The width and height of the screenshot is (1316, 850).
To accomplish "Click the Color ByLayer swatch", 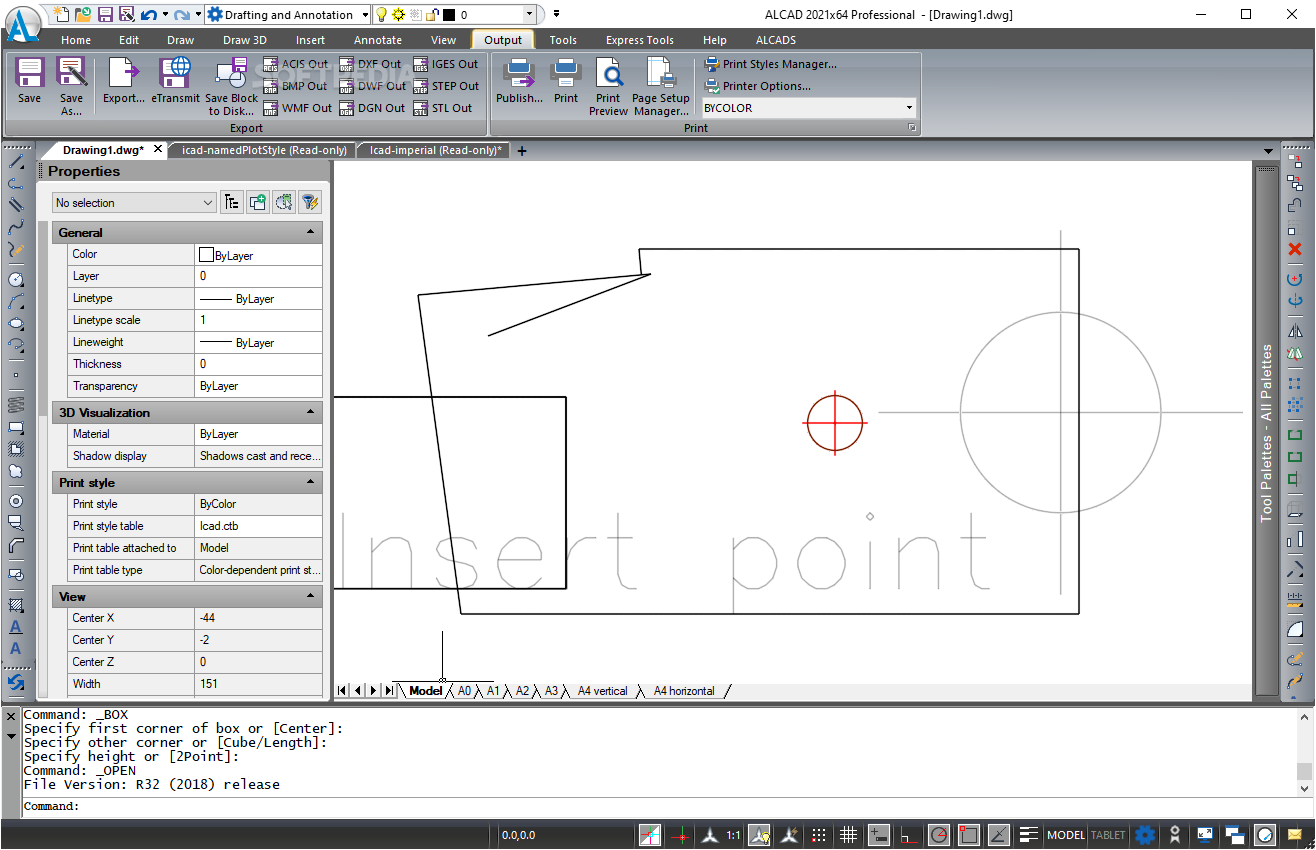I will (207, 255).
